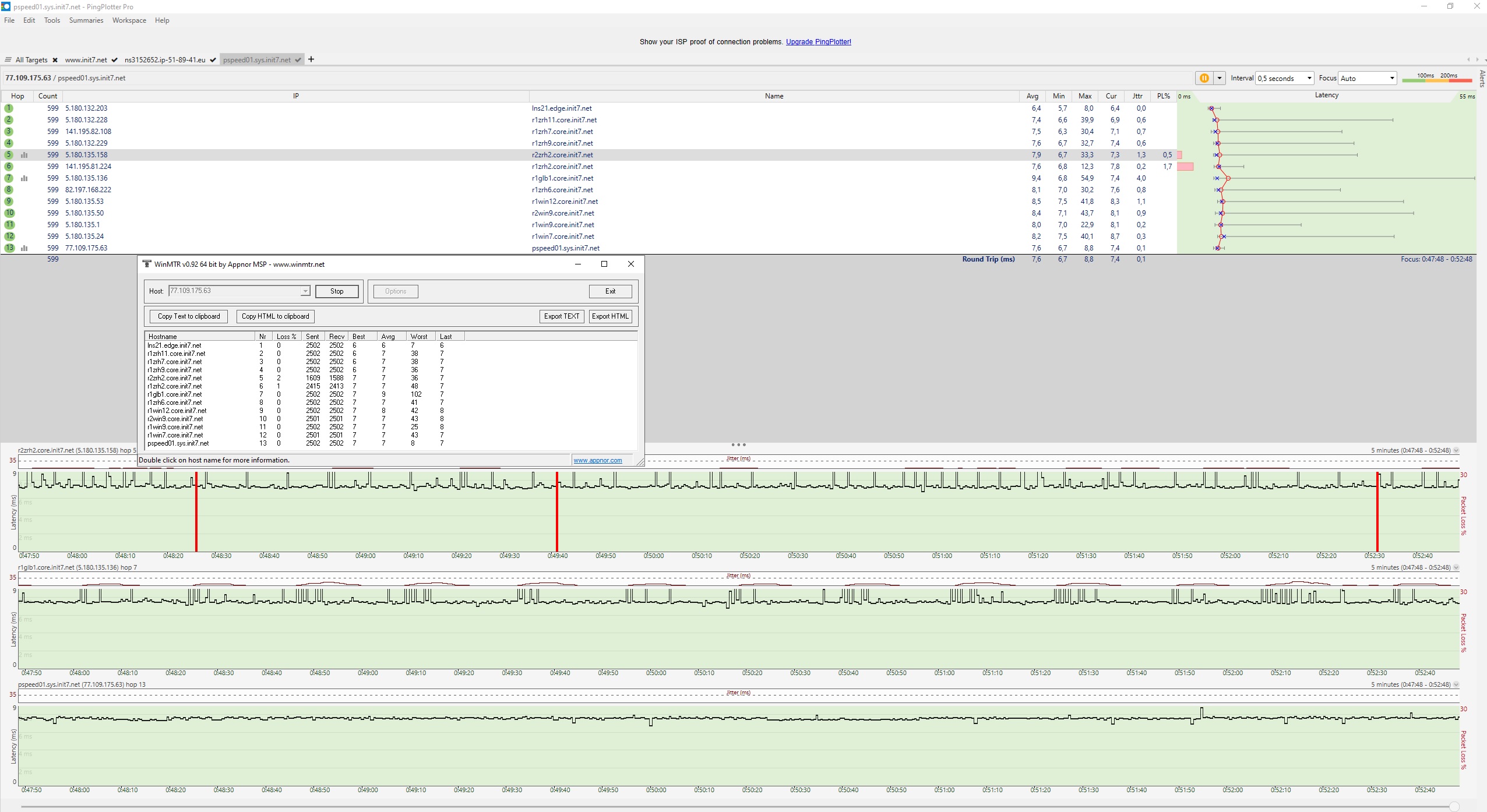Expand hop 7 timeline graph options chevron

1456,567
